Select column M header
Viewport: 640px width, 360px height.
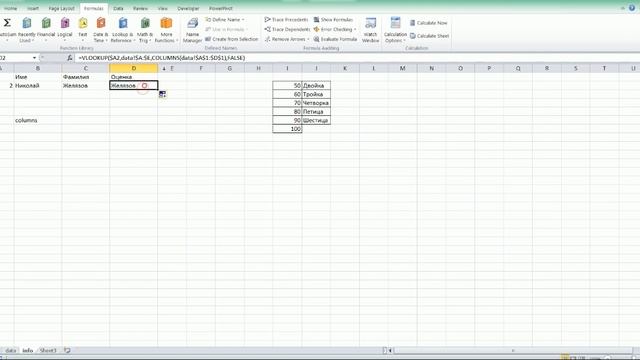click(x=402, y=68)
